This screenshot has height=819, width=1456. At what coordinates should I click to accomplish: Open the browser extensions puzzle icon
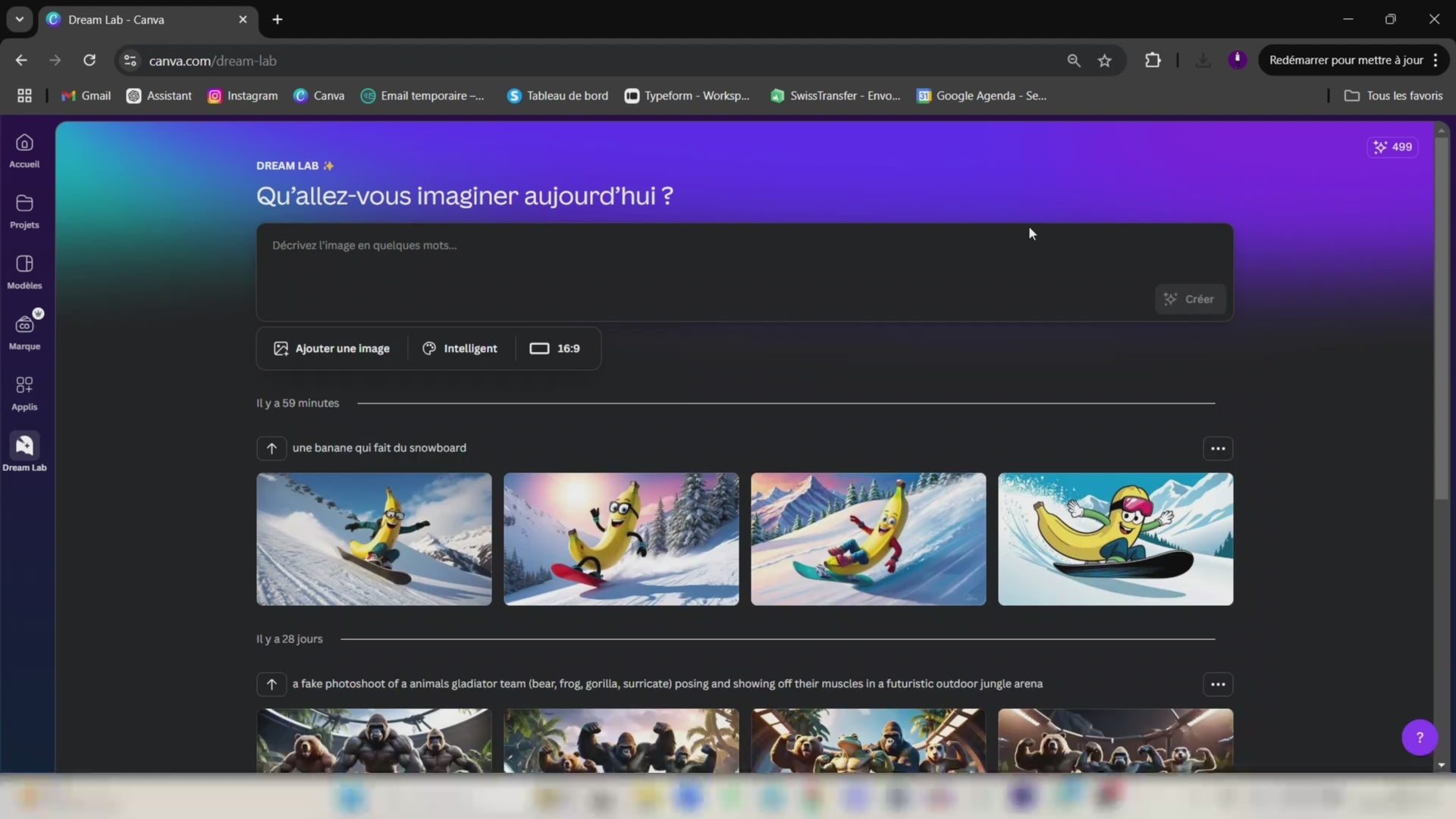(1153, 61)
